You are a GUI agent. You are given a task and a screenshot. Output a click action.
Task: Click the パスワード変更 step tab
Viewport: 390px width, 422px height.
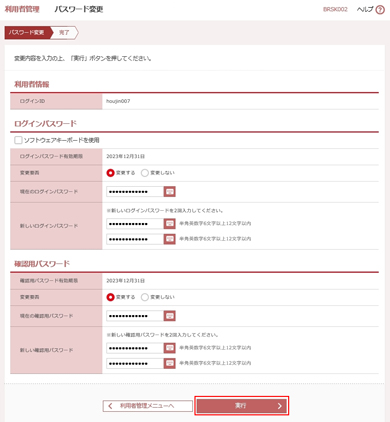[27, 33]
